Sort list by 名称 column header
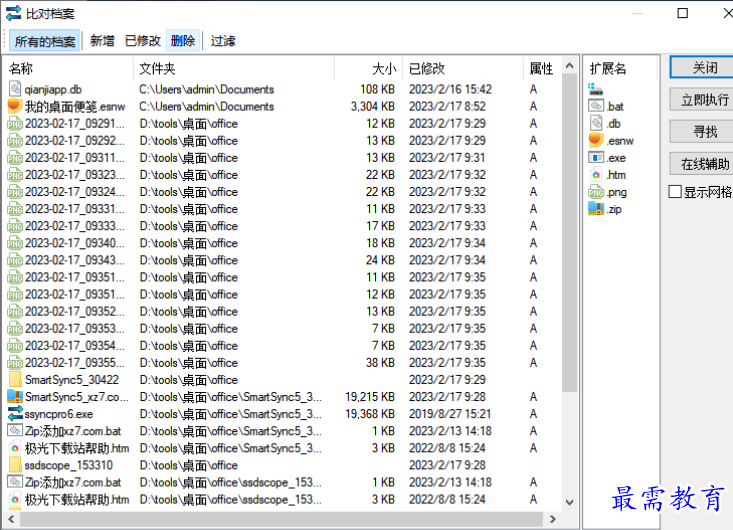 click(x=69, y=69)
